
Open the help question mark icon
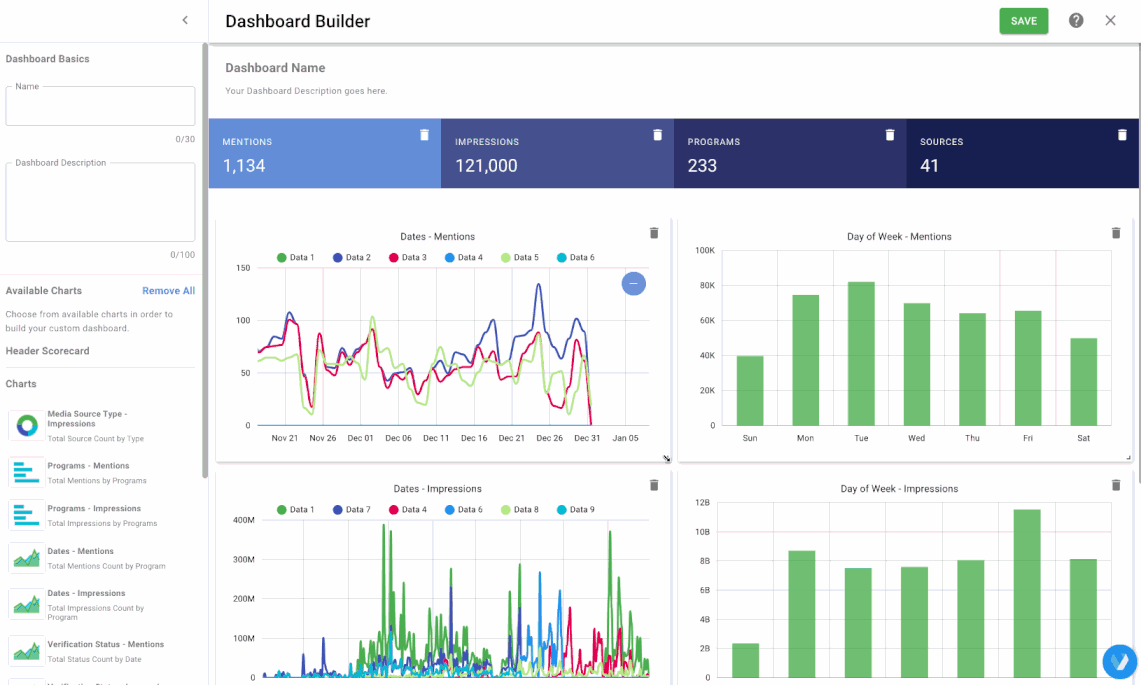[x=1075, y=20]
